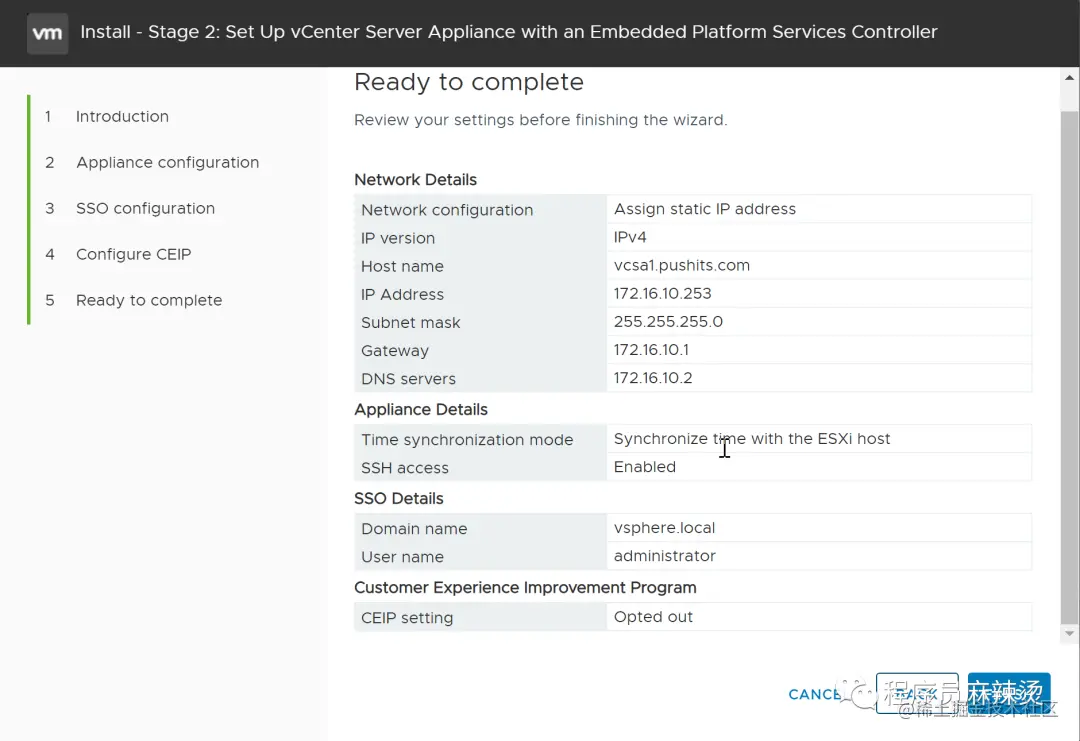
Task: Click the vertical scrollbar thumb
Action: [x=1069, y=365]
